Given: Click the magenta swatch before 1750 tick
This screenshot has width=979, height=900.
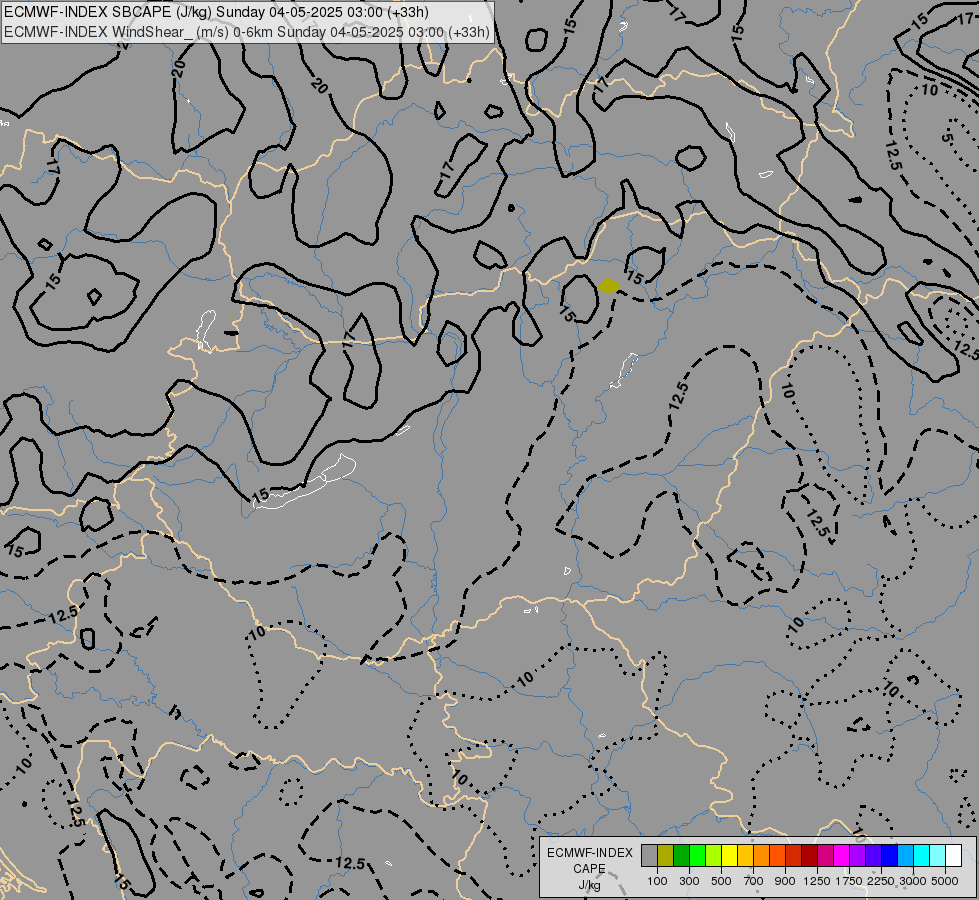Looking at the screenshot, I should [x=842, y=856].
